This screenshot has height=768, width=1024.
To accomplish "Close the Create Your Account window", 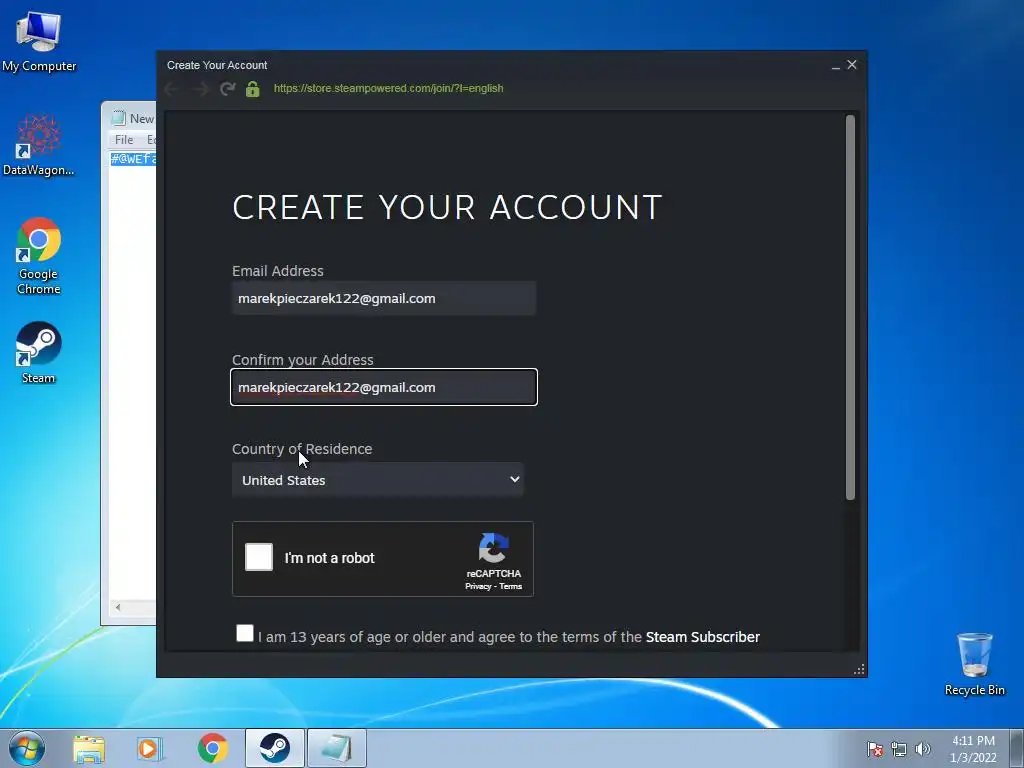I will coord(852,65).
